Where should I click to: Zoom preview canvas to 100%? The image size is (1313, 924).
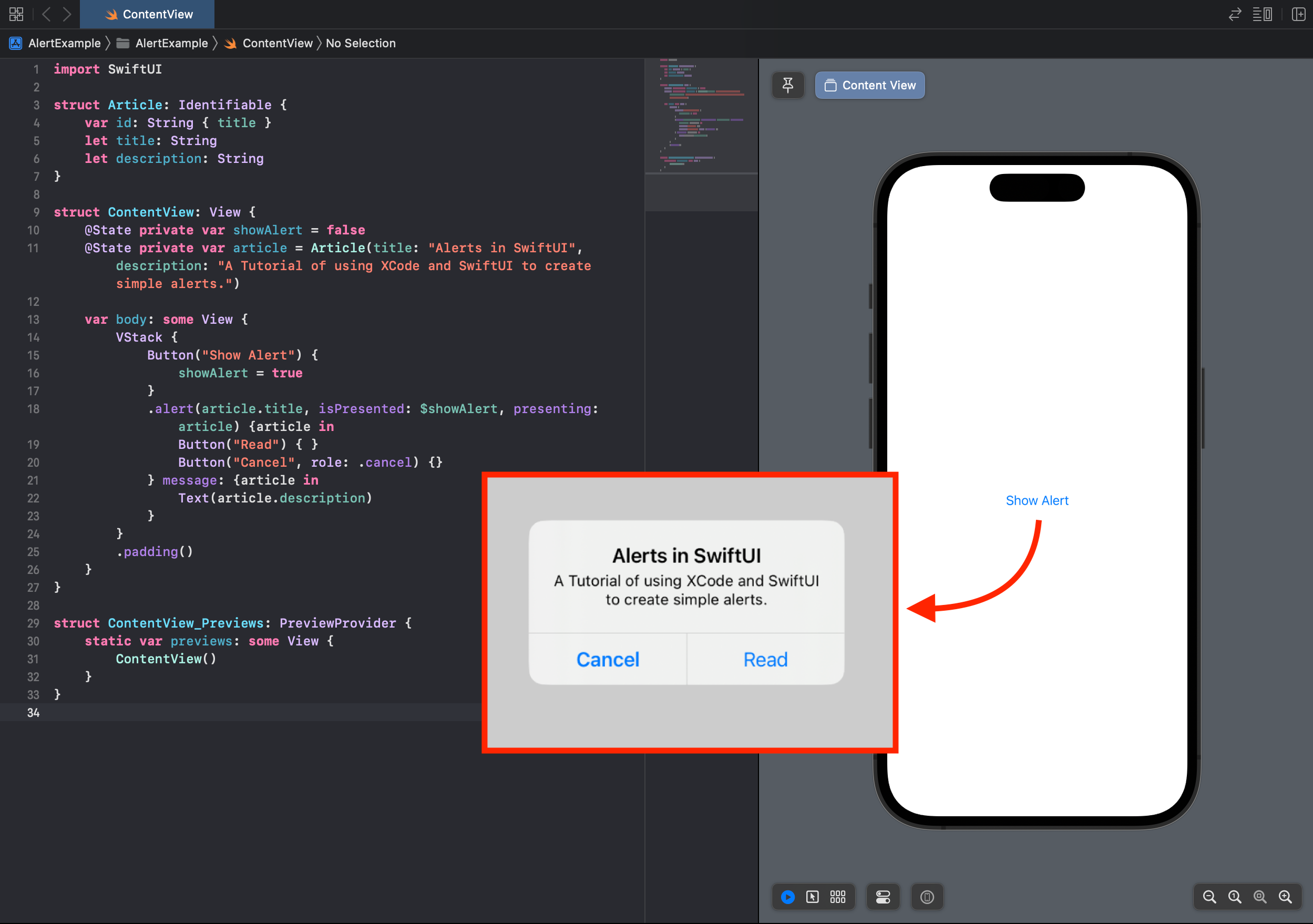click(x=1235, y=897)
